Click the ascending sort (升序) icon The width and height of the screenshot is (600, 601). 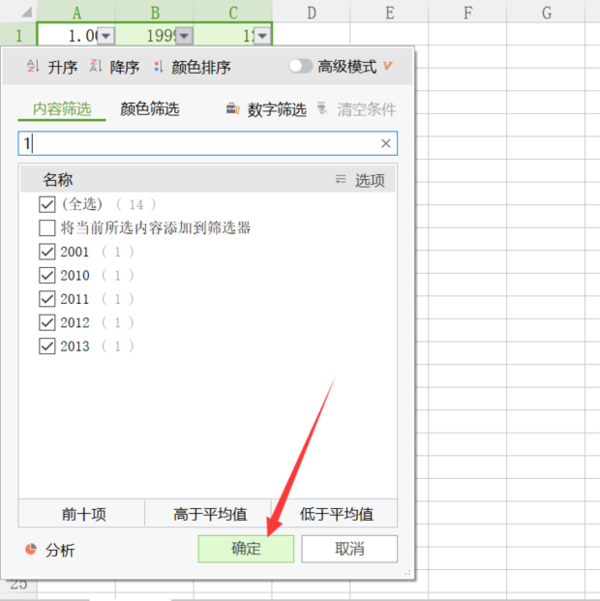tap(33, 66)
